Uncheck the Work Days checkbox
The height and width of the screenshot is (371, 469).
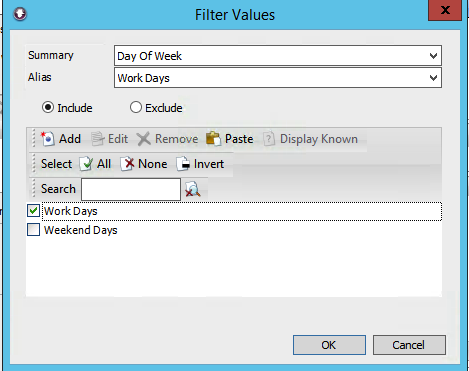click(33, 211)
